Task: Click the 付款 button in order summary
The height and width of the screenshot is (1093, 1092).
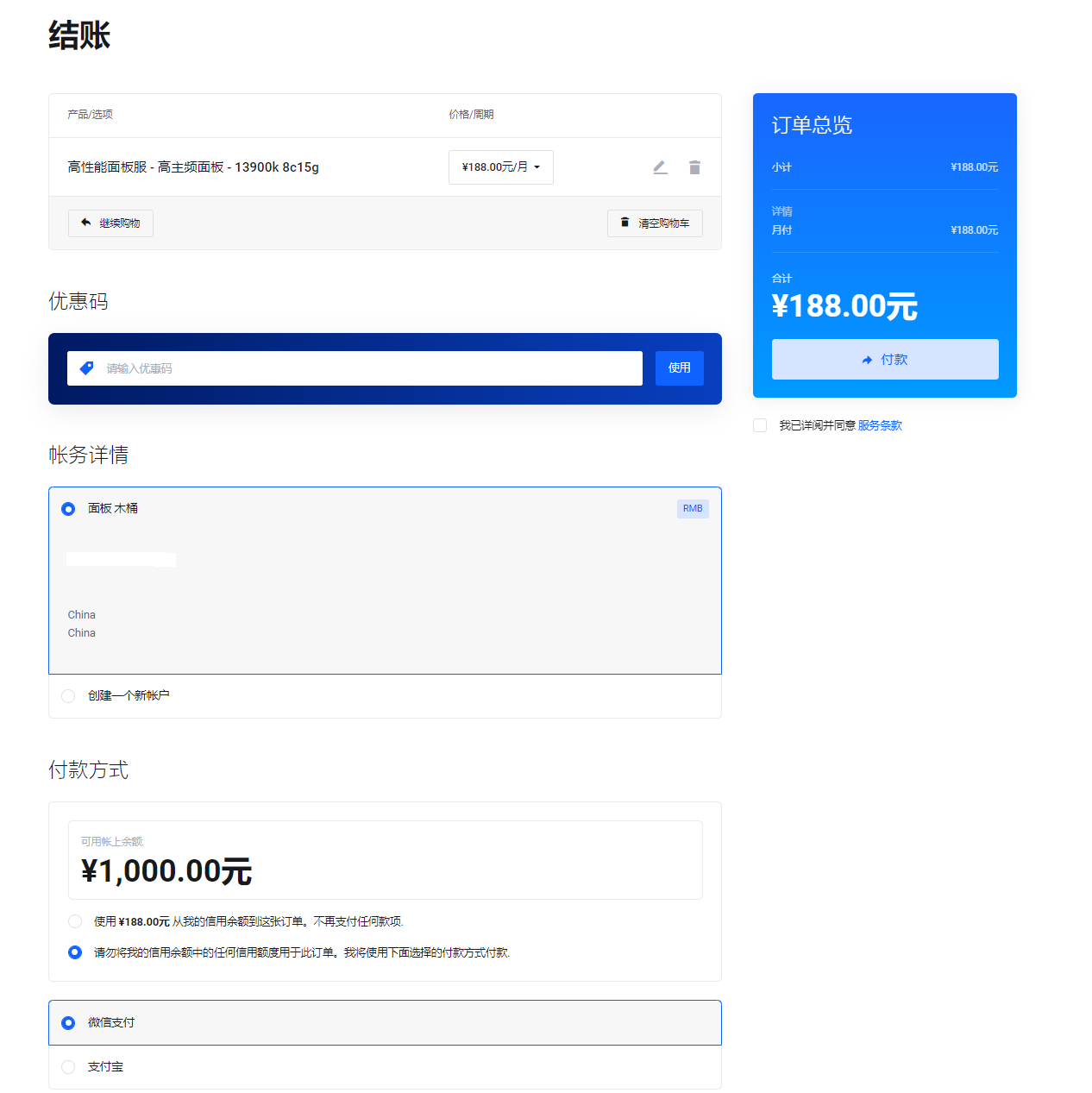Action: pyautogui.click(x=885, y=360)
